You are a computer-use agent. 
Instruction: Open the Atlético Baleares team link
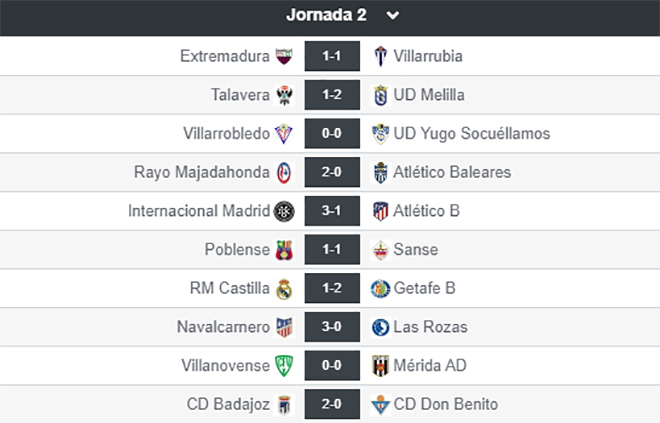(452, 172)
